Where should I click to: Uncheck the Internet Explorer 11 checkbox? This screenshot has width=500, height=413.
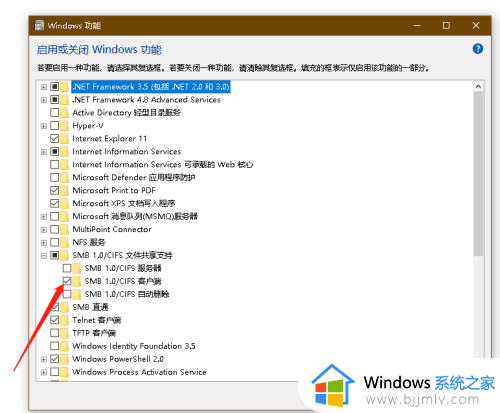point(55,139)
